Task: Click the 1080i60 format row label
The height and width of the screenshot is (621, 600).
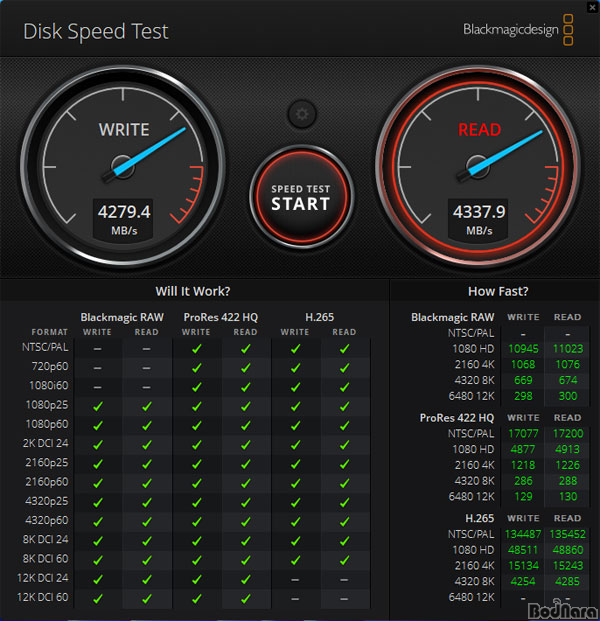Action: 48,386
